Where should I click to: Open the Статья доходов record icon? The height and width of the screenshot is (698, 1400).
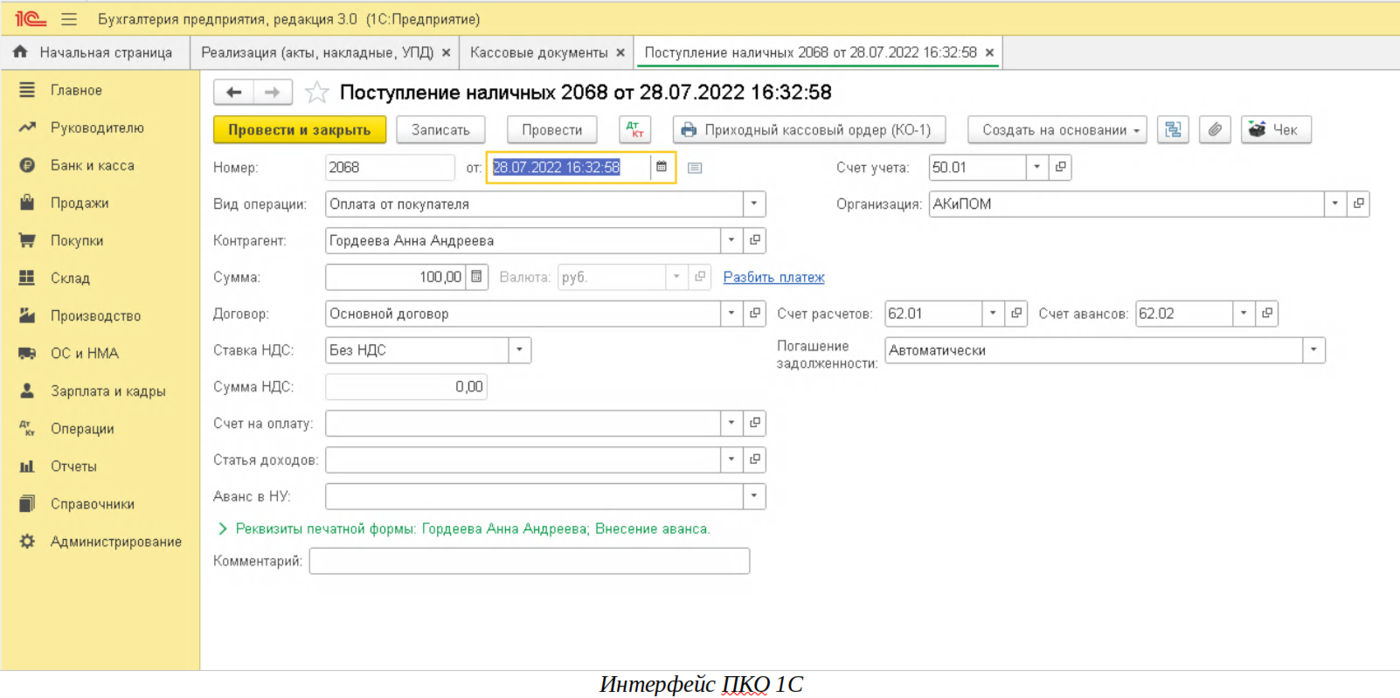pyautogui.click(x=755, y=460)
